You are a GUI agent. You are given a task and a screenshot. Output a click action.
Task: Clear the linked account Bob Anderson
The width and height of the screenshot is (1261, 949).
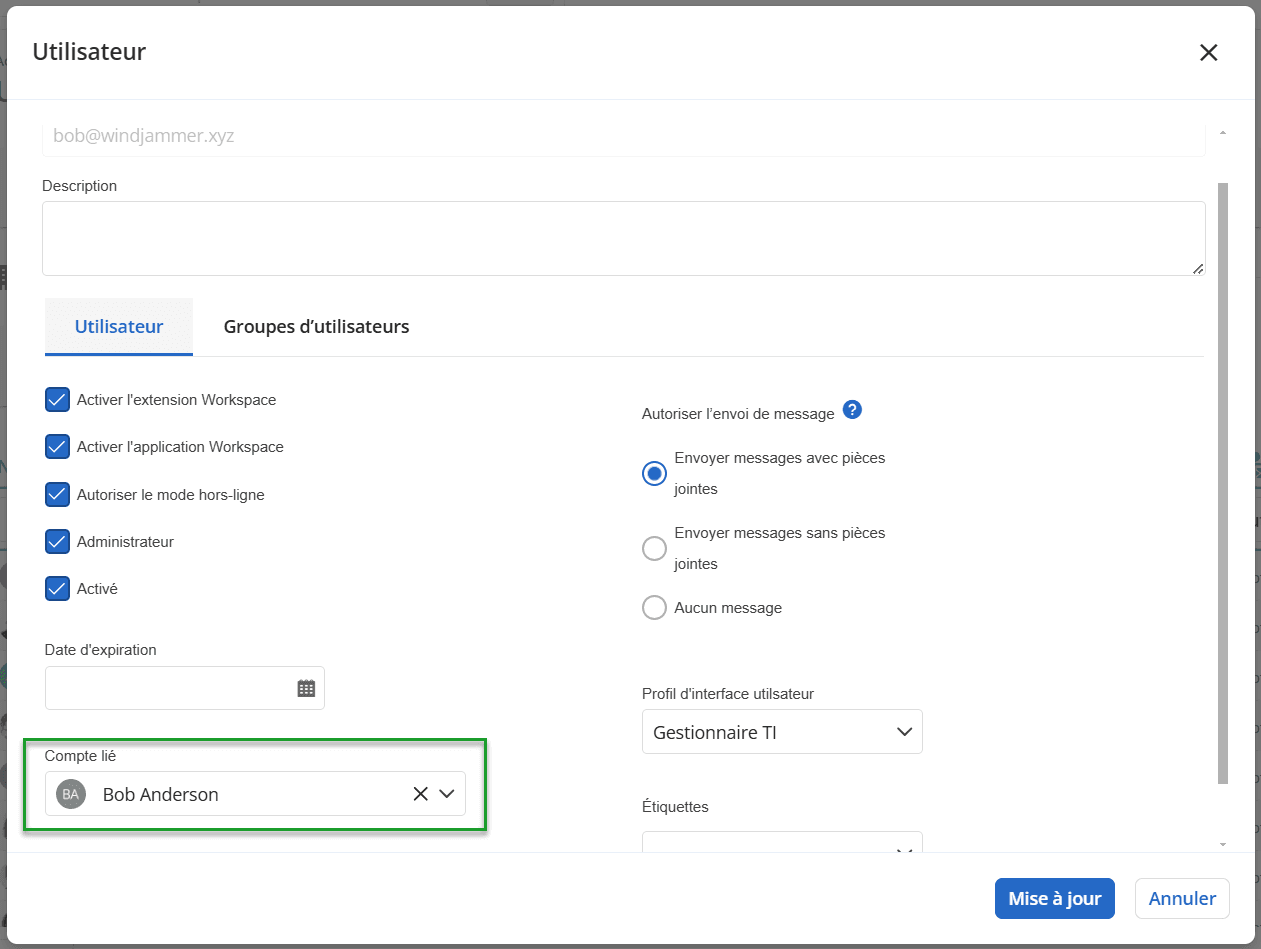(421, 794)
